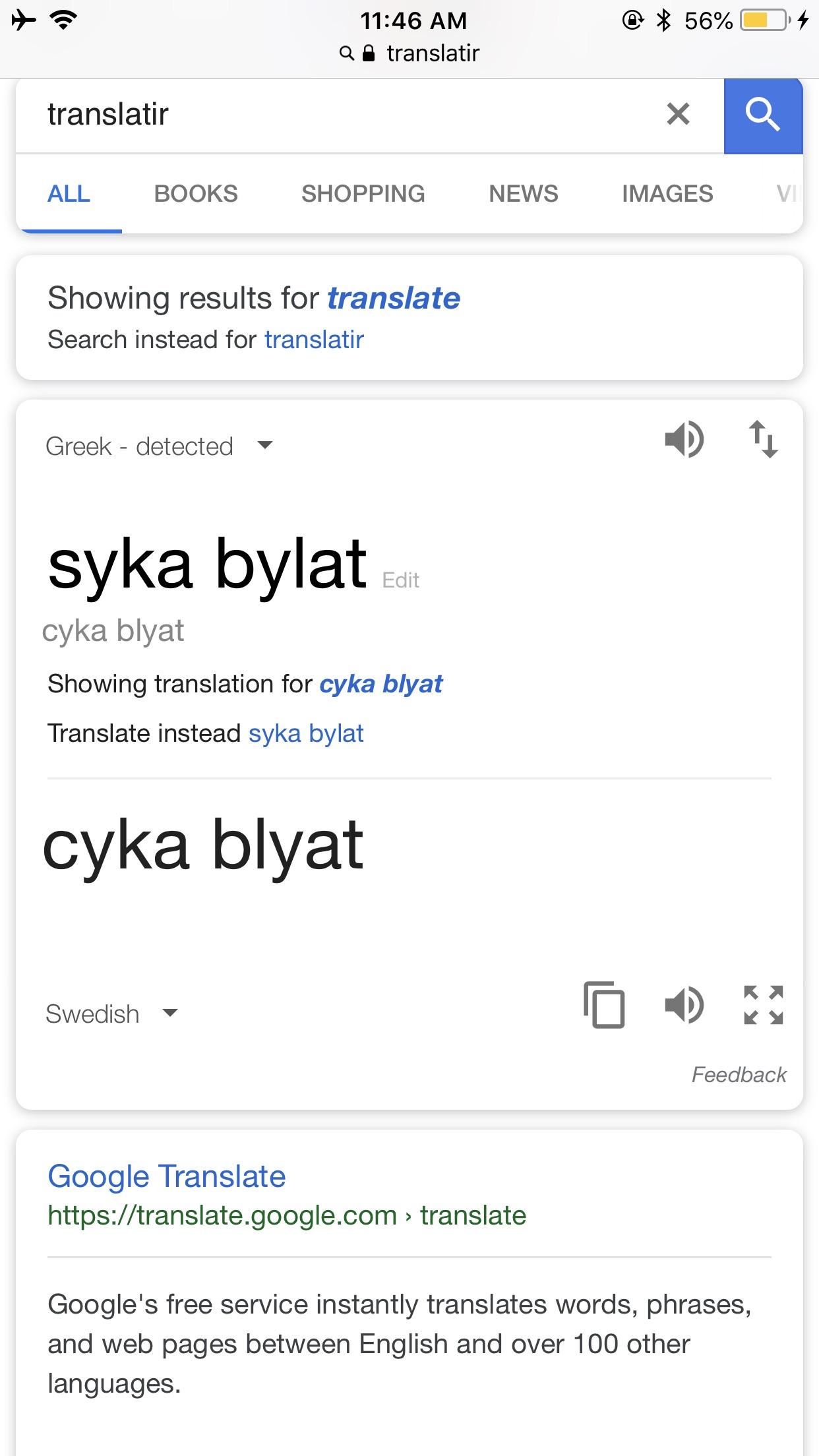Clear the search box with X icon
This screenshot has width=819, height=1456.
[x=678, y=114]
